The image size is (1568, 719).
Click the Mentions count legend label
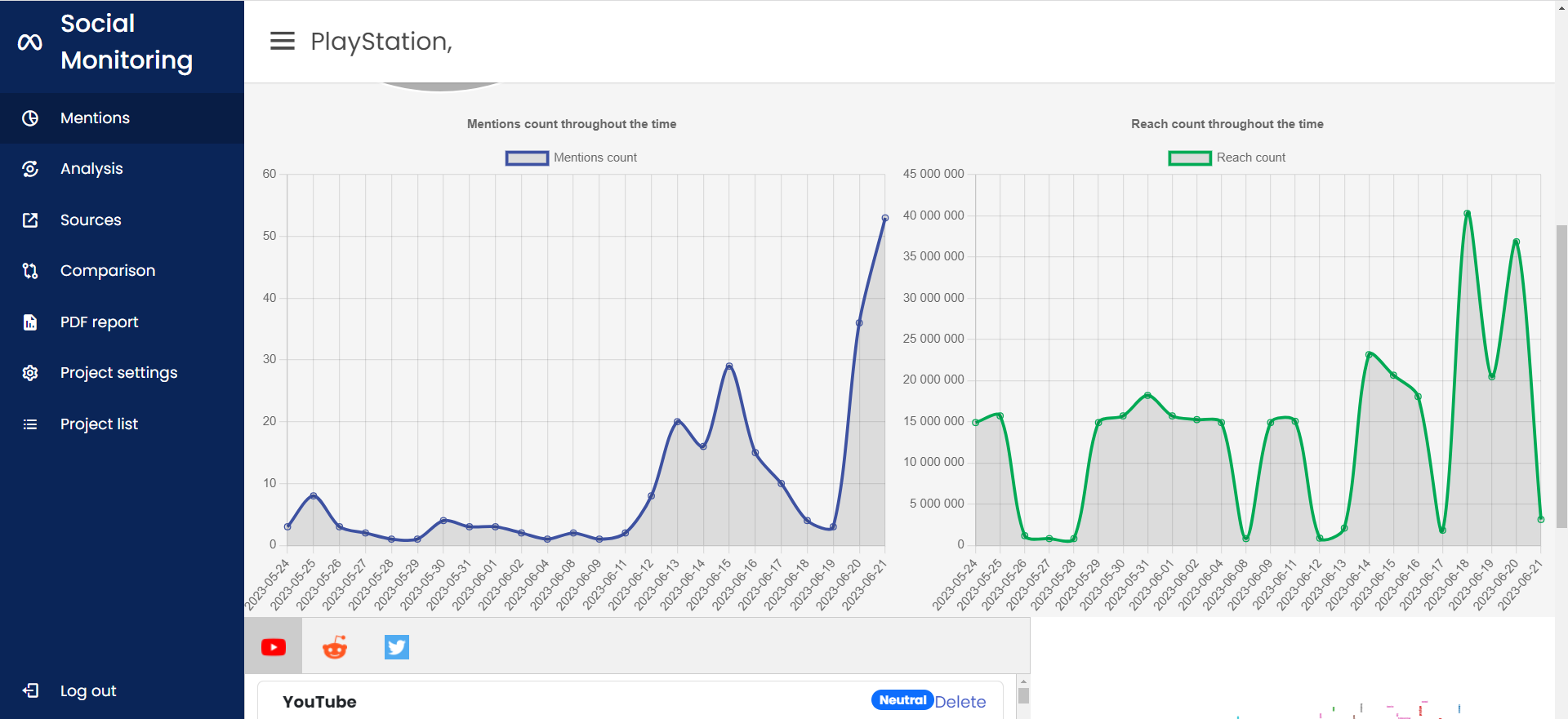595,158
